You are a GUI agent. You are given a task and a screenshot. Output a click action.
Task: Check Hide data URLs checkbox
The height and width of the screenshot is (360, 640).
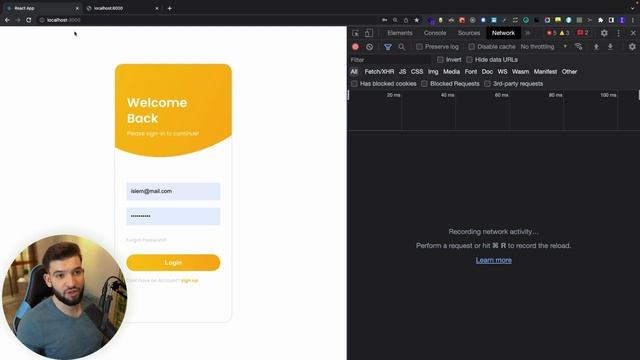pyautogui.click(x=469, y=60)
